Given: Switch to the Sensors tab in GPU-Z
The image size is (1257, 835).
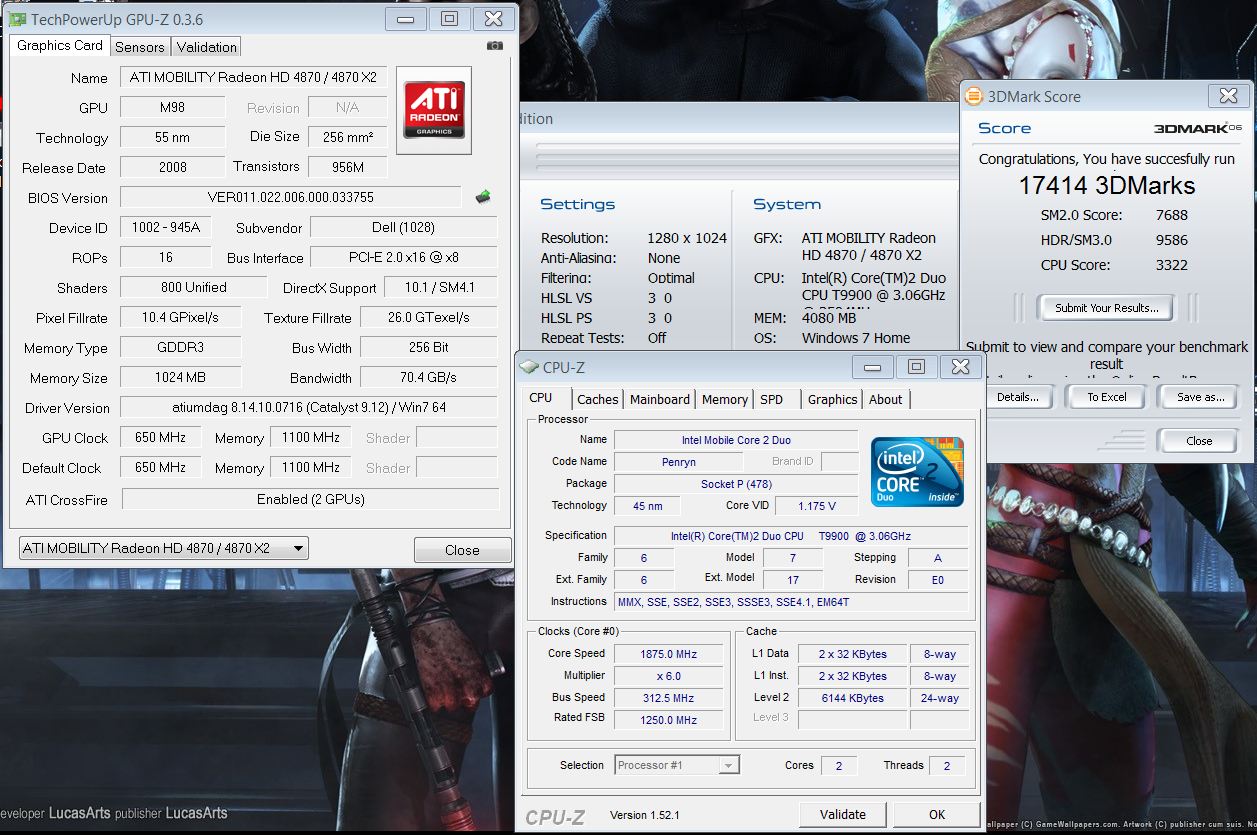Looking at the screenshot, I should (x=140, y=47).
